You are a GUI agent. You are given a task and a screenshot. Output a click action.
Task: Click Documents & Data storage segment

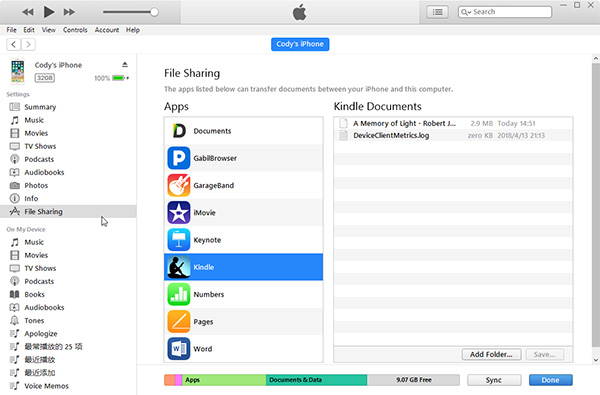pos(316,380)
